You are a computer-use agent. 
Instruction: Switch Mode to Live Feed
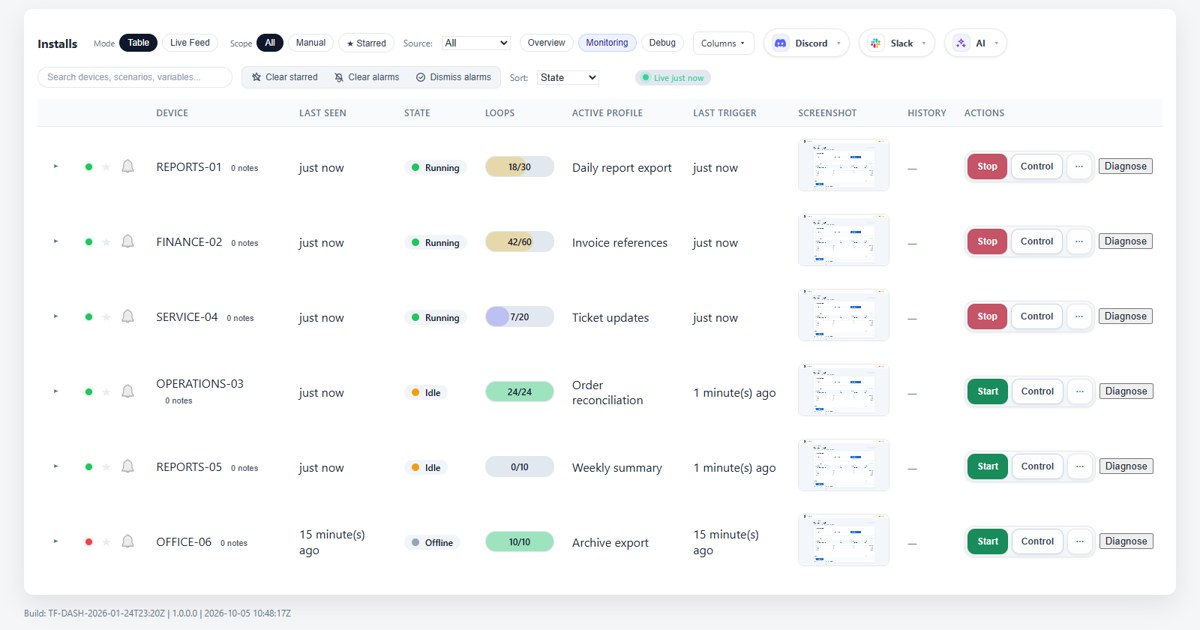tap(190, 43)
